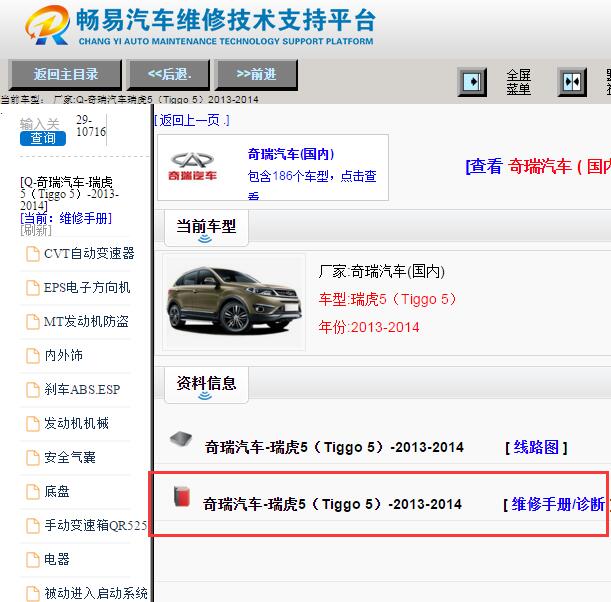Go forward with the >>前进 button
The image size is (611, 602).
[x=256, y=74]
